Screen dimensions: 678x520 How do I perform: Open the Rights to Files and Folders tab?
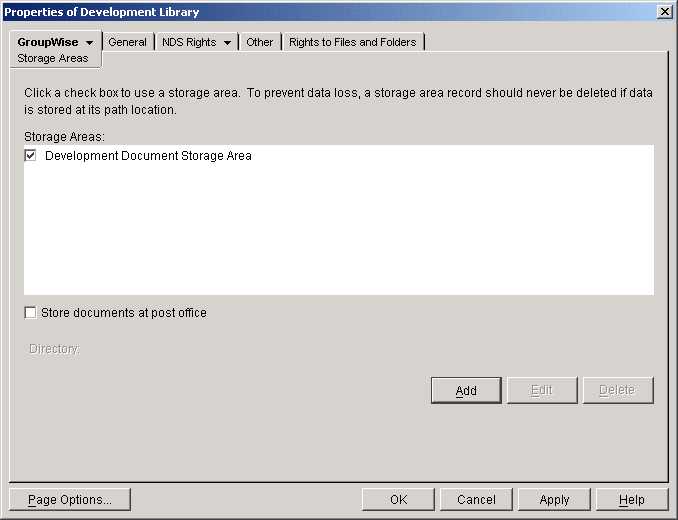tap(353, 42)
